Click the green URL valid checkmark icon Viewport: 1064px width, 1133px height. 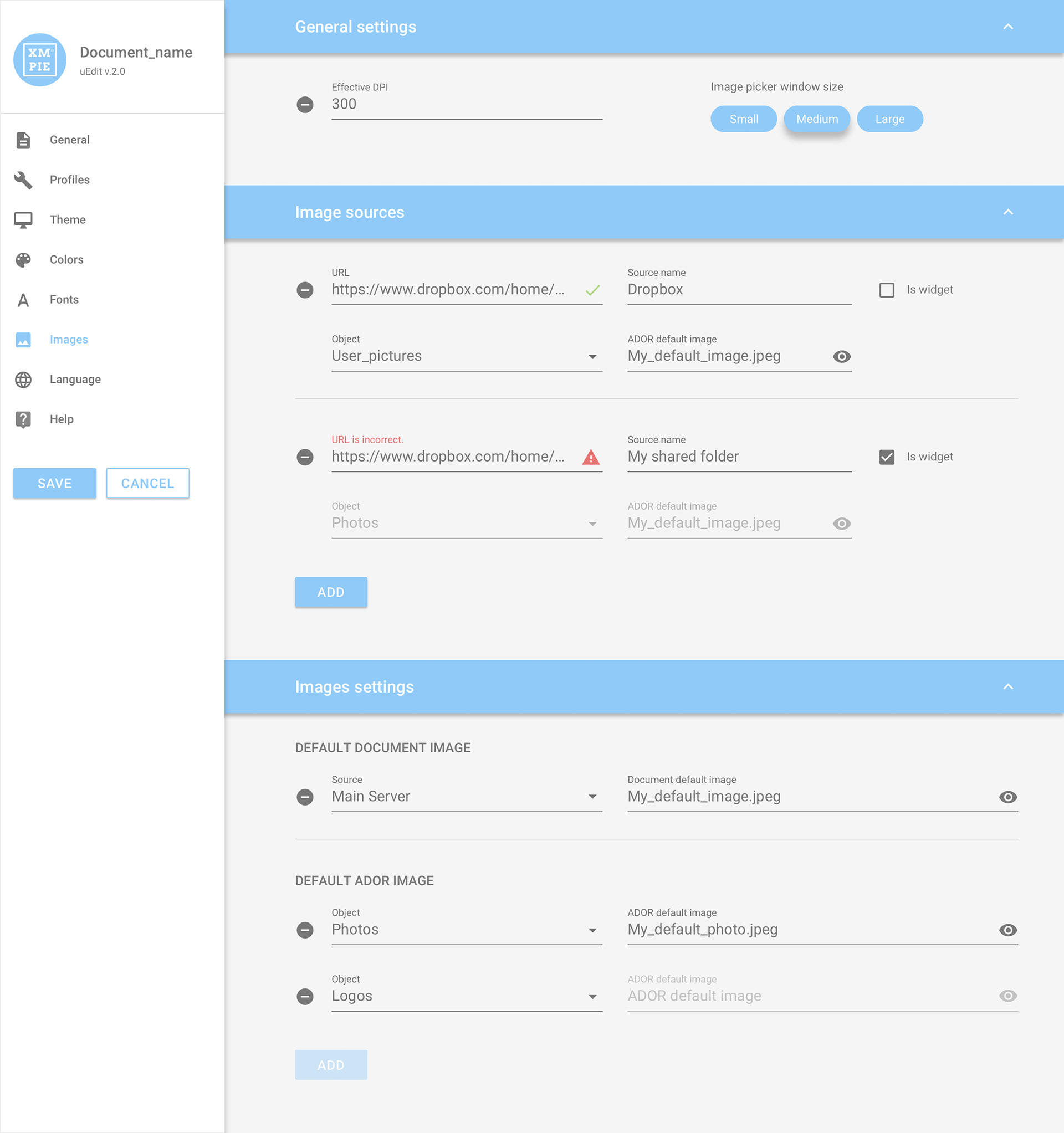(592, 290)
